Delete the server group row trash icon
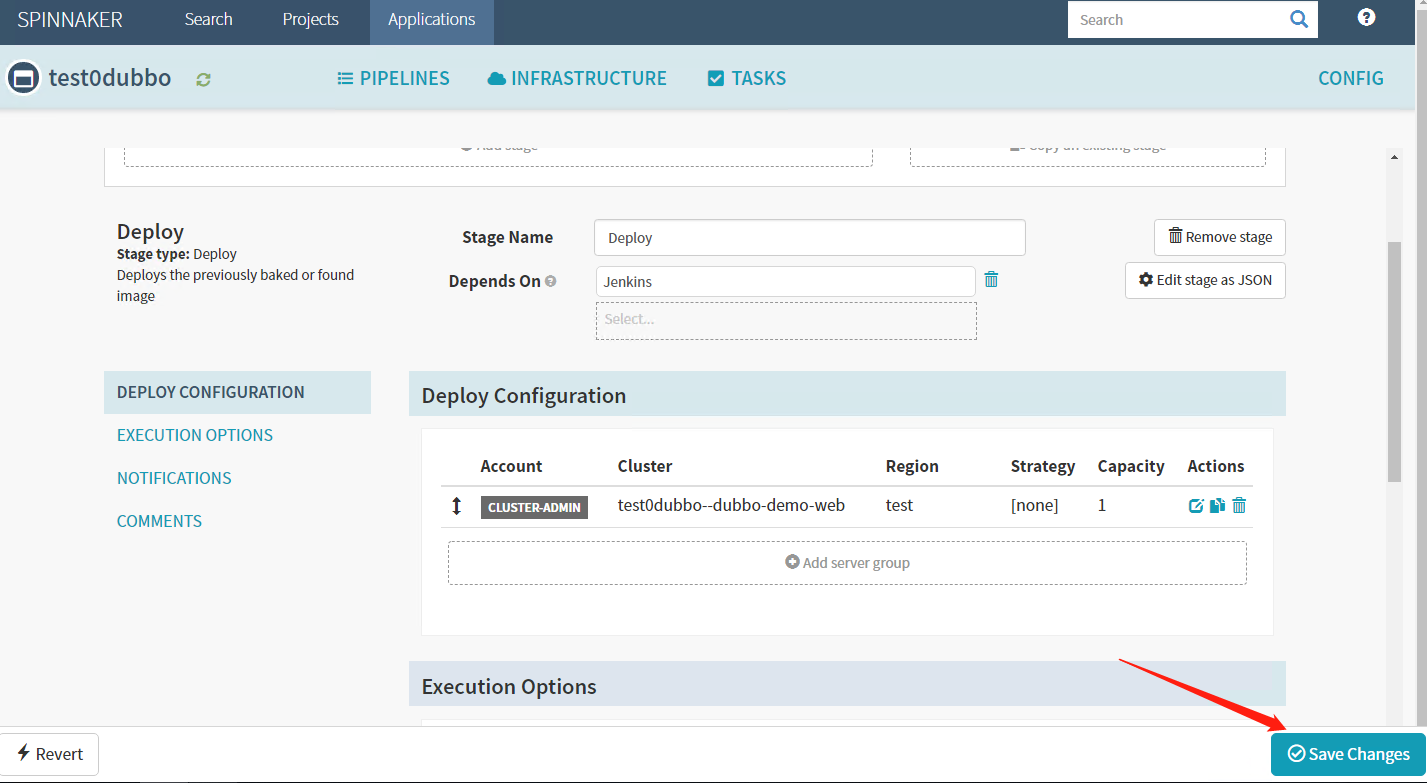The height and width of the screenshot is (783, 1427). point(1239,506)
